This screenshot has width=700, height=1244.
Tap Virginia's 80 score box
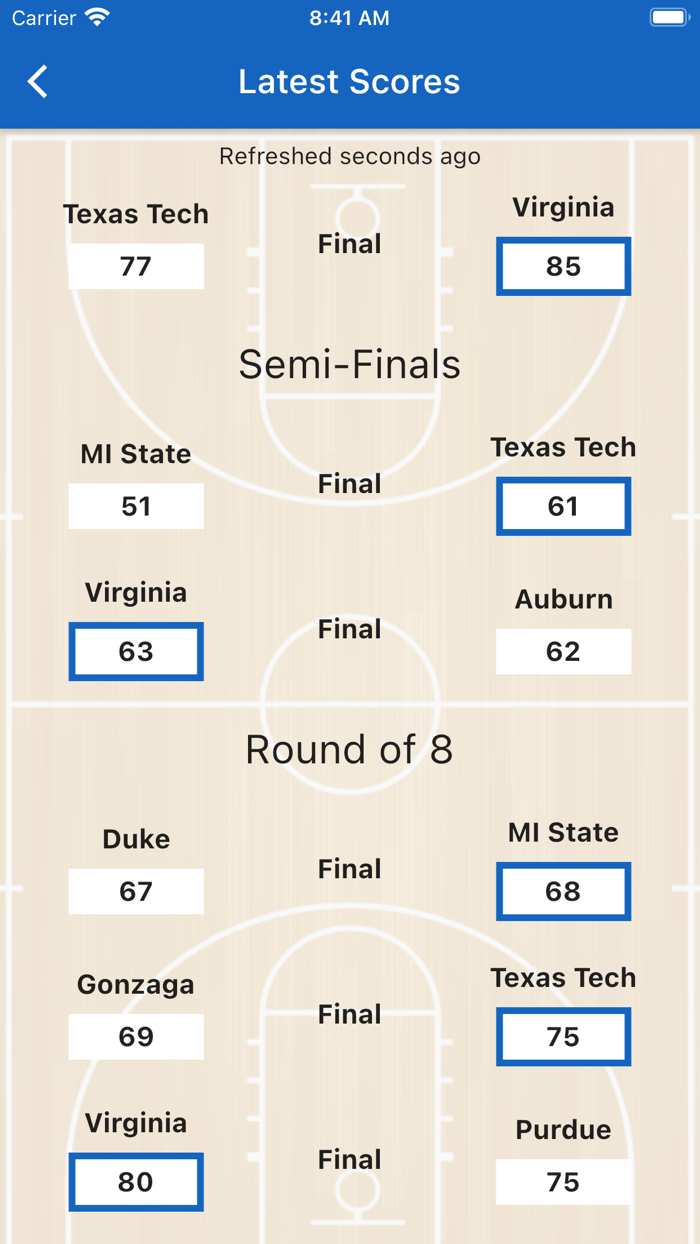click(136, 1182)
